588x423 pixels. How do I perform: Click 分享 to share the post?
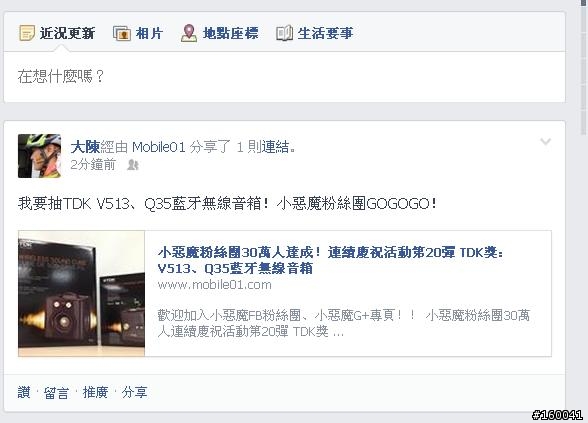(134, 393)
